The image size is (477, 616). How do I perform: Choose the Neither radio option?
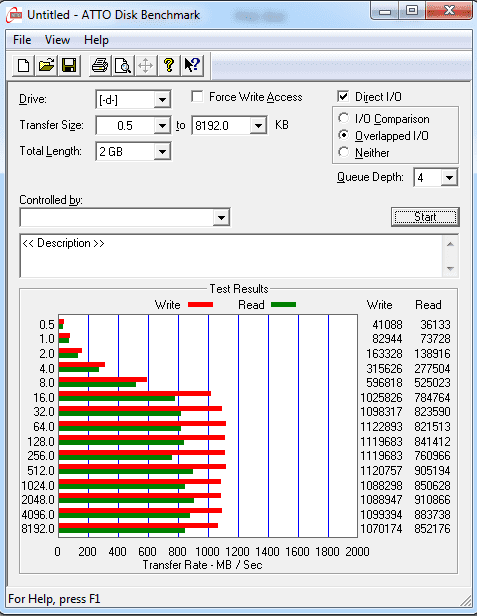pos(343,152)
